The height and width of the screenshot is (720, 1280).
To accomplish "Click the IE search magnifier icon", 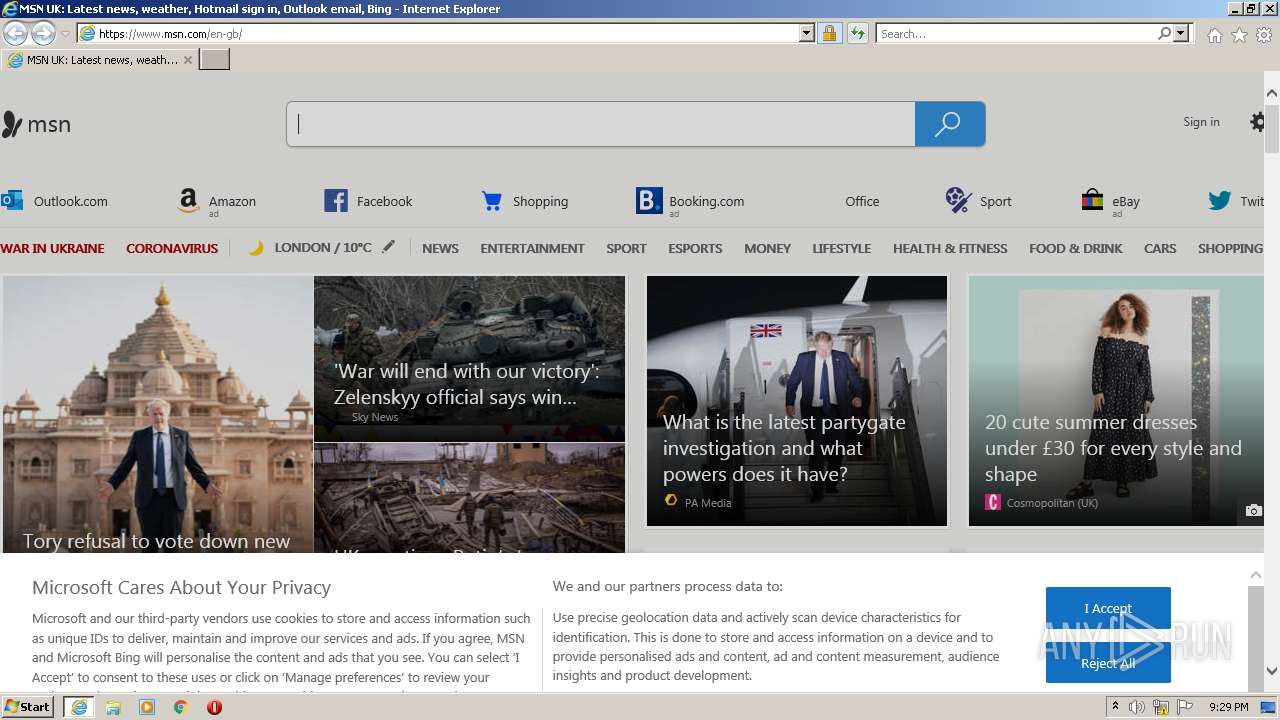I will click(1164, 33).
